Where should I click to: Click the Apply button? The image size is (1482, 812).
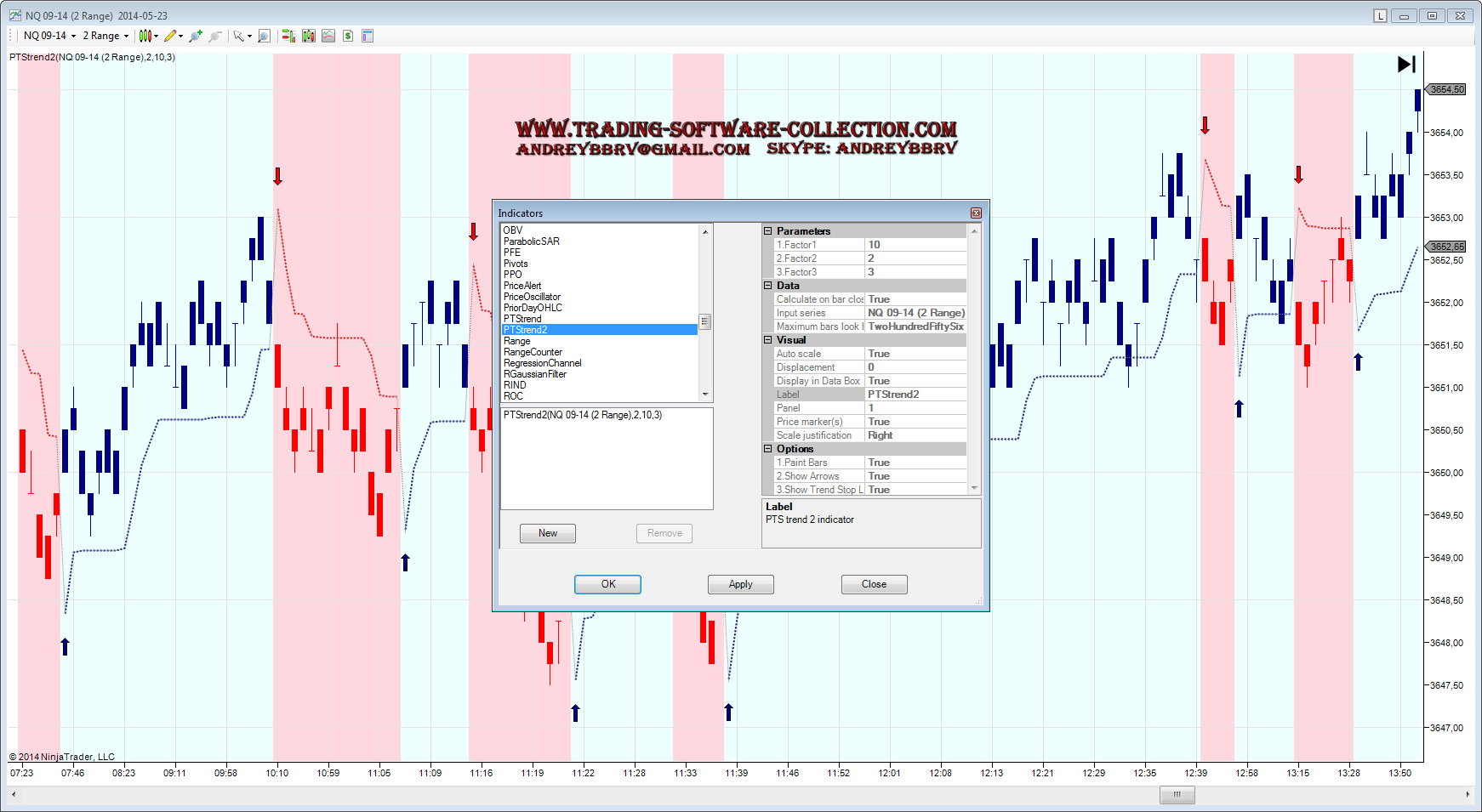coord(740,584)
